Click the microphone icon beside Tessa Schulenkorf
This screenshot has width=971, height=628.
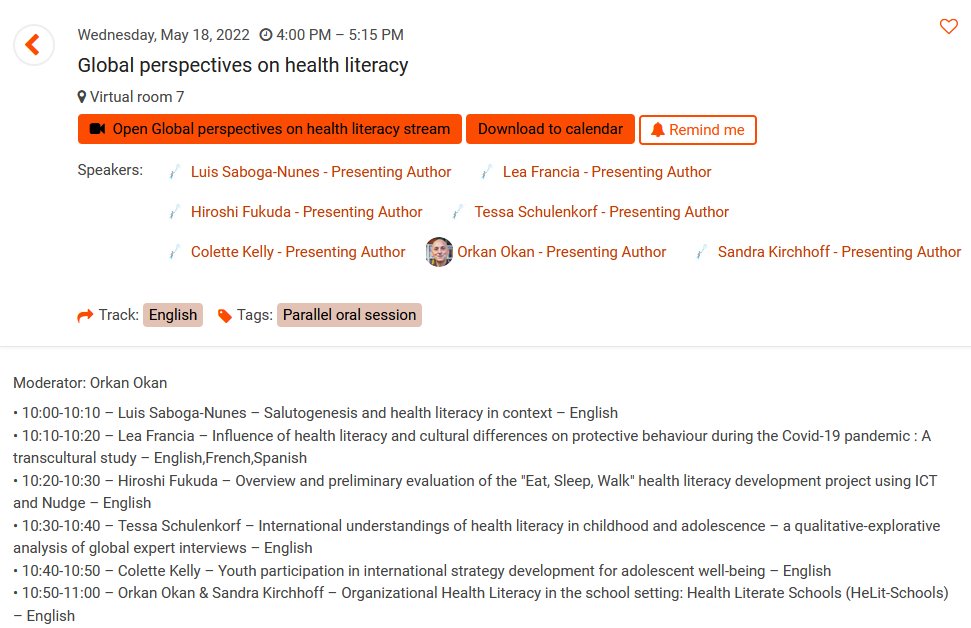tap(459, 212)
